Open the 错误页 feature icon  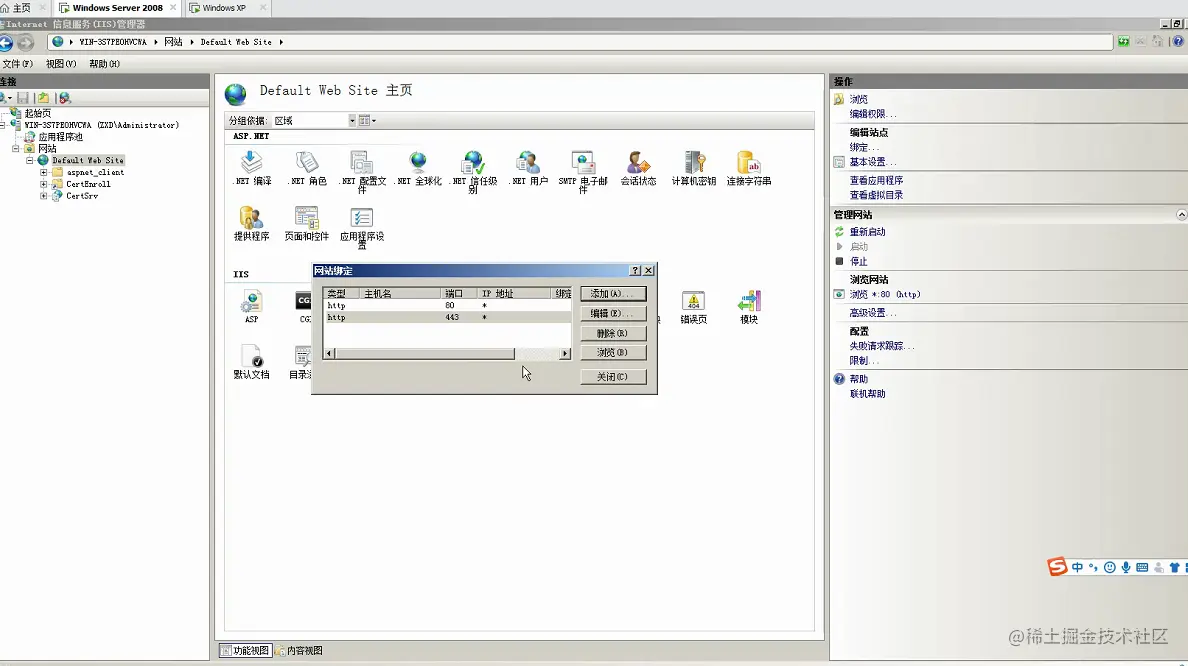pos(693,307)
